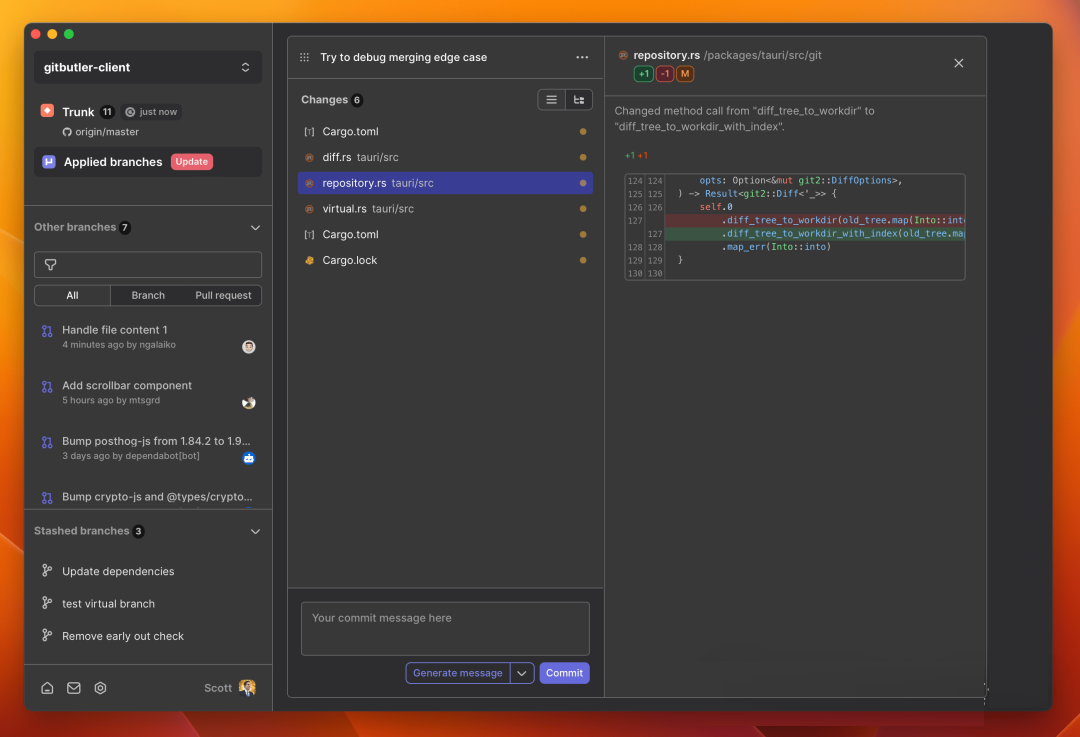Select the Branch filter tab
Viewport: 1080px width, 737px height.
point(148,296)
